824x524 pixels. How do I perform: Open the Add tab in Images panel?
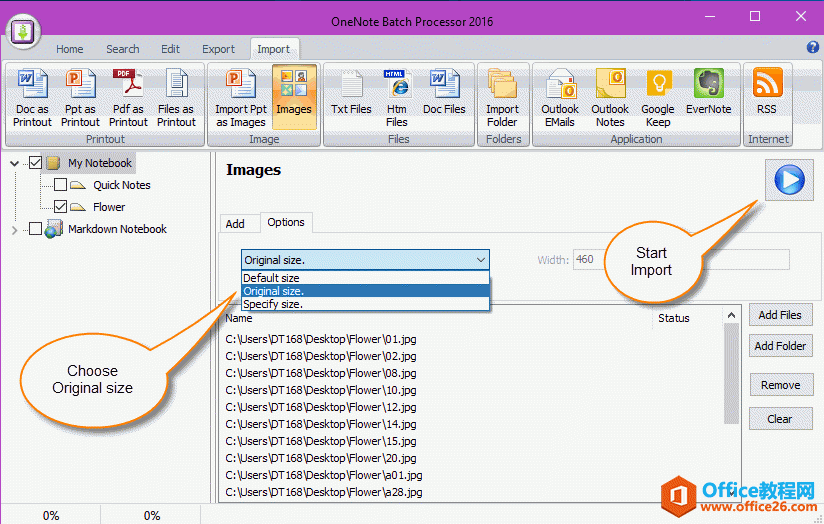235,224
